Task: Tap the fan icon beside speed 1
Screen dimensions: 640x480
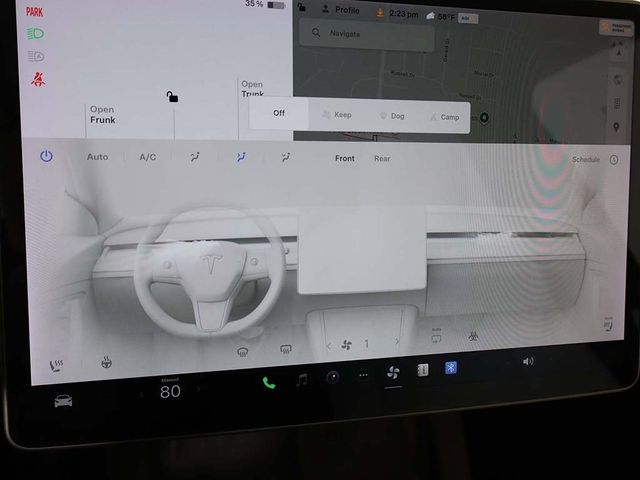Action: tap(347, 345)
